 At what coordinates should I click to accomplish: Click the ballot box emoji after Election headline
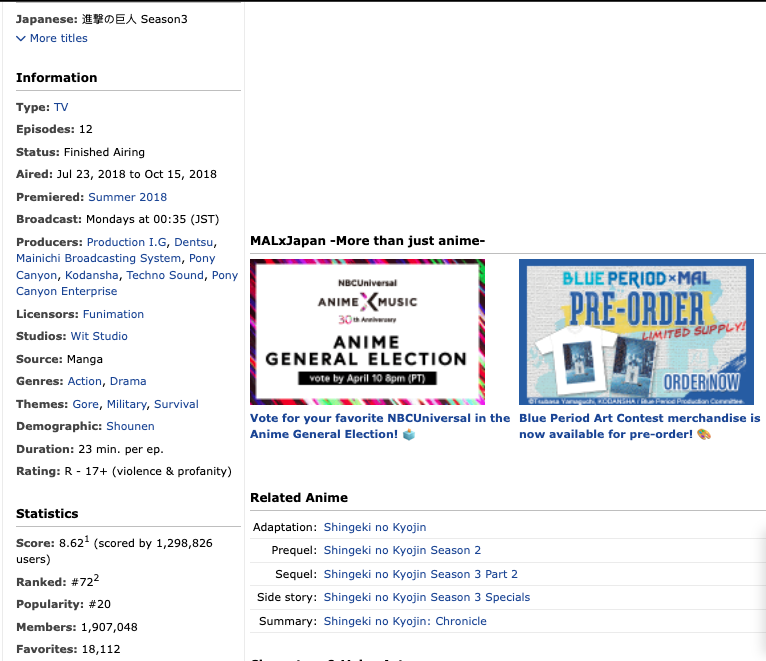[409, 434]
